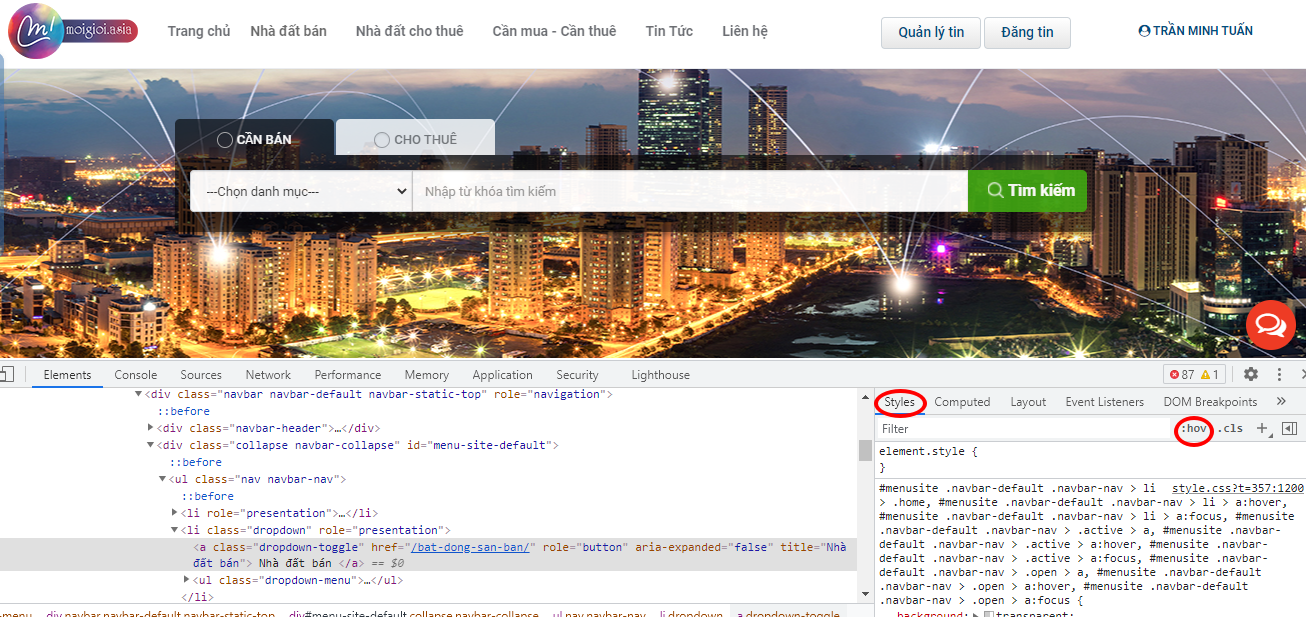
Task: Click the Quản lý tin button
Action: point(931,32)
